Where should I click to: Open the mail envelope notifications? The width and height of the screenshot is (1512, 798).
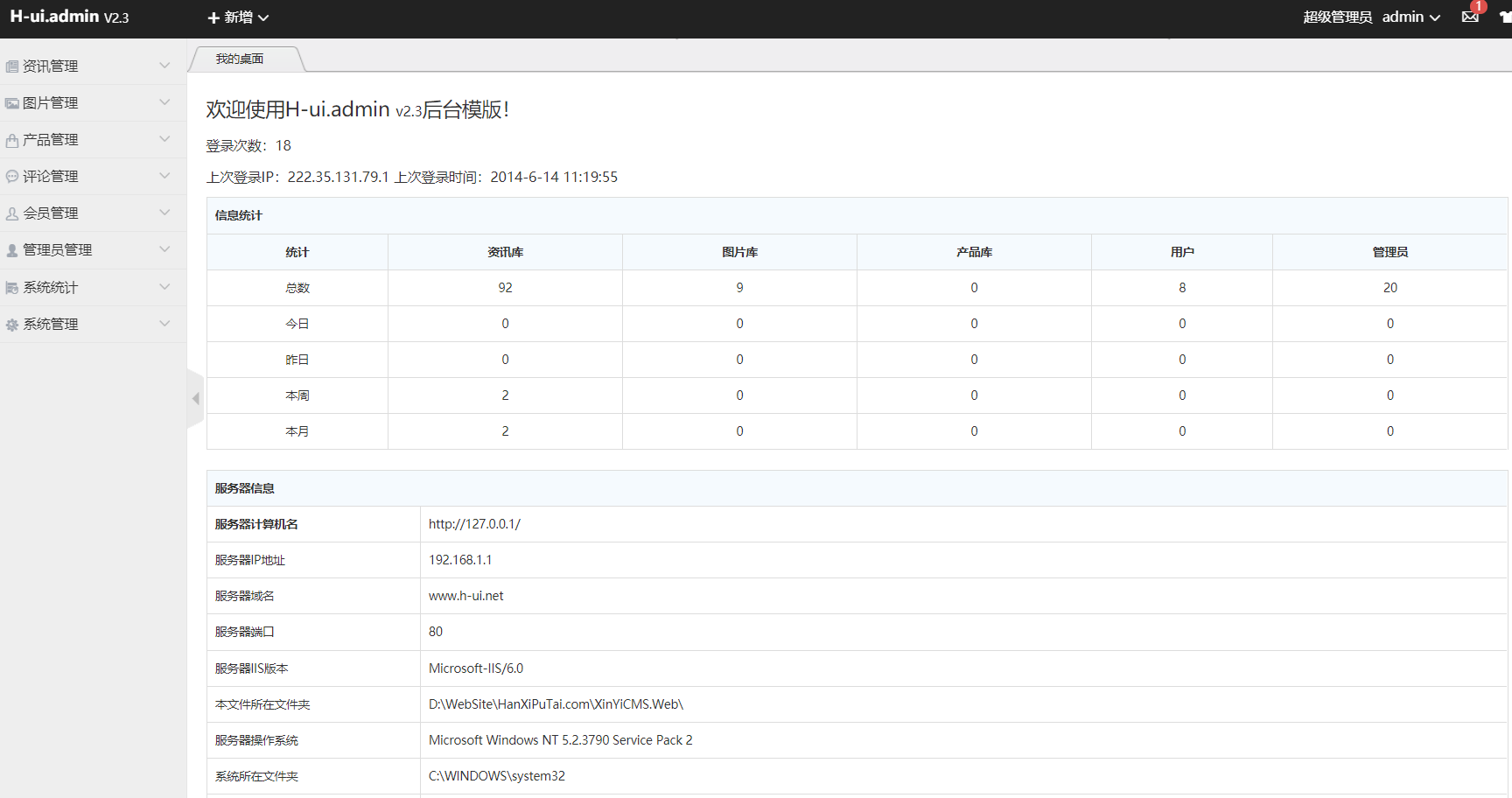tap(1470, 17)
